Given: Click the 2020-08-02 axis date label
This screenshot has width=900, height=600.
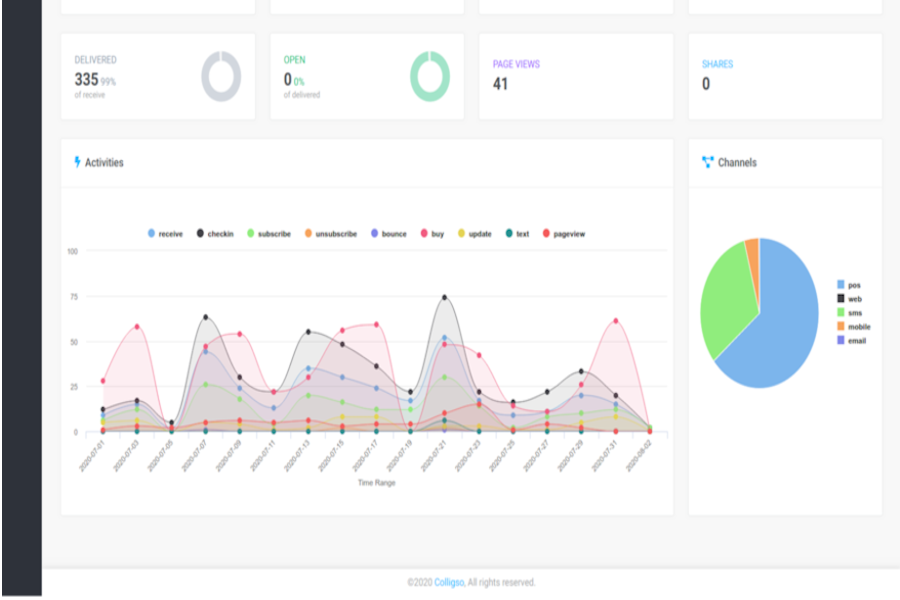Looking at the screenshot, I should (x=638, y=456).
